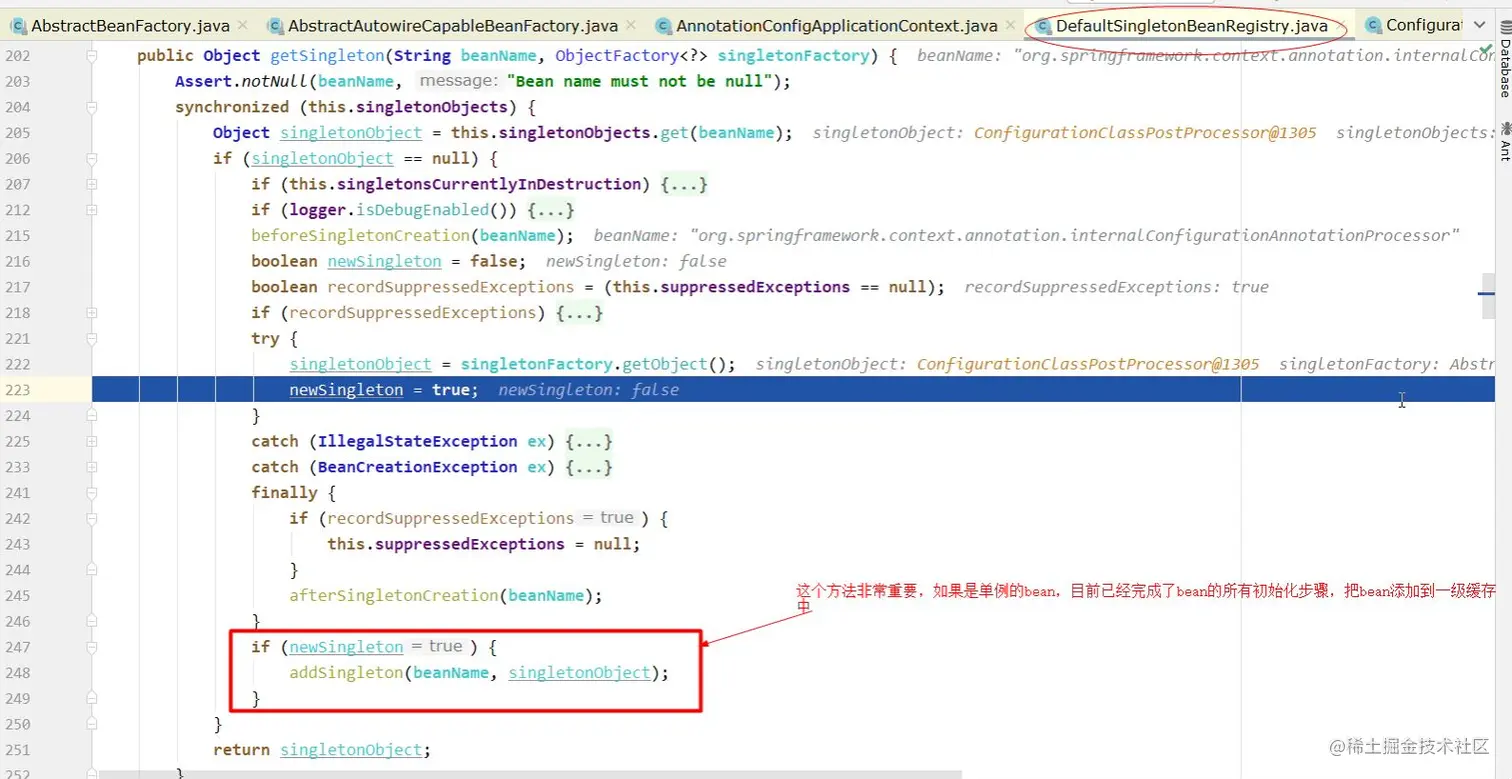Expand the {...} after catch IllegalStateException
The image size is (1512, 779).
[589, 442]
